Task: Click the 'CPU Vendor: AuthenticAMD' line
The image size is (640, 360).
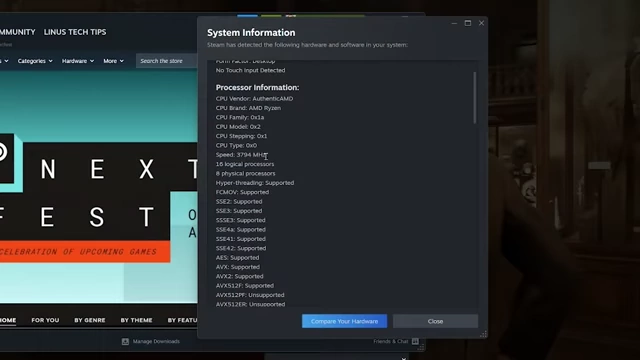Action: pos(254,98)
